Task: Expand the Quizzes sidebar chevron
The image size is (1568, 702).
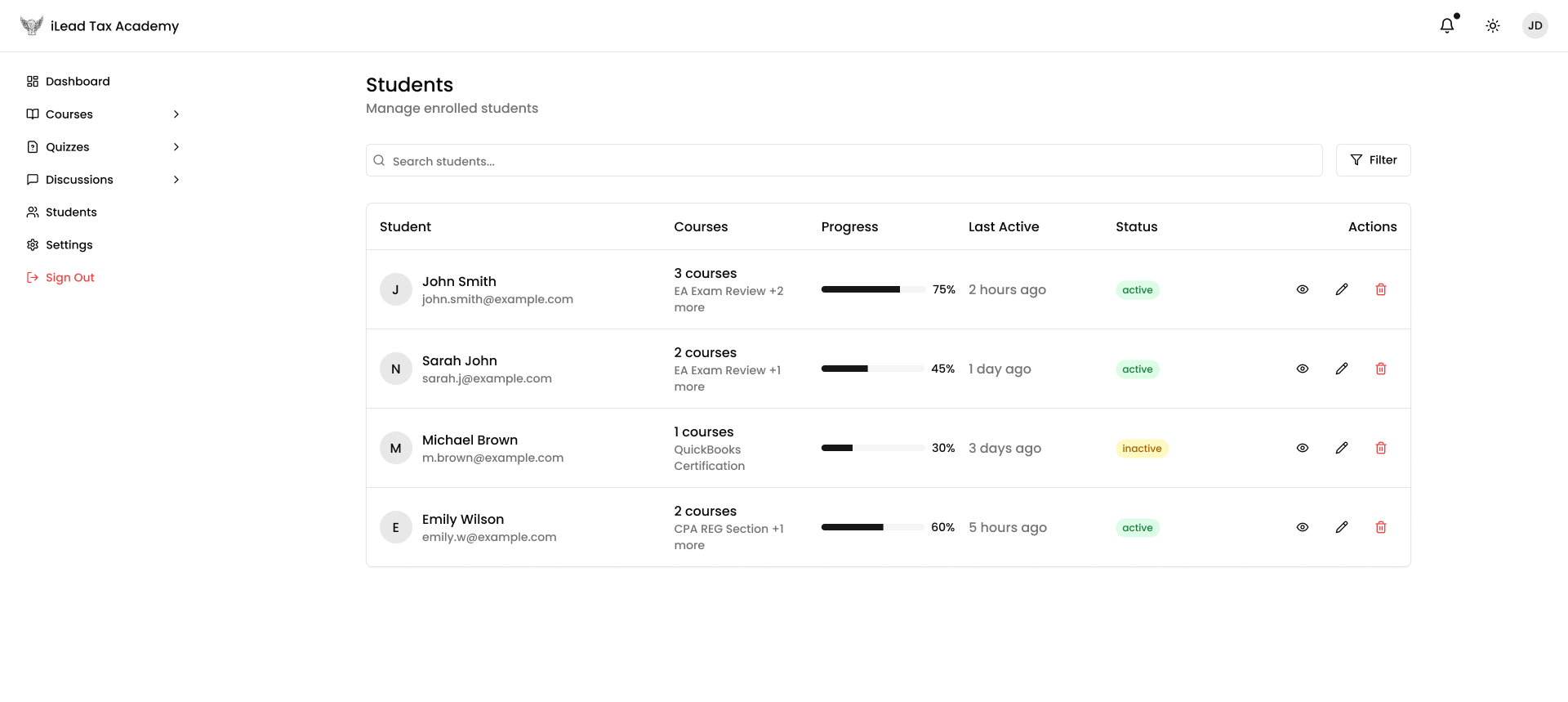Action: (176, 147)
